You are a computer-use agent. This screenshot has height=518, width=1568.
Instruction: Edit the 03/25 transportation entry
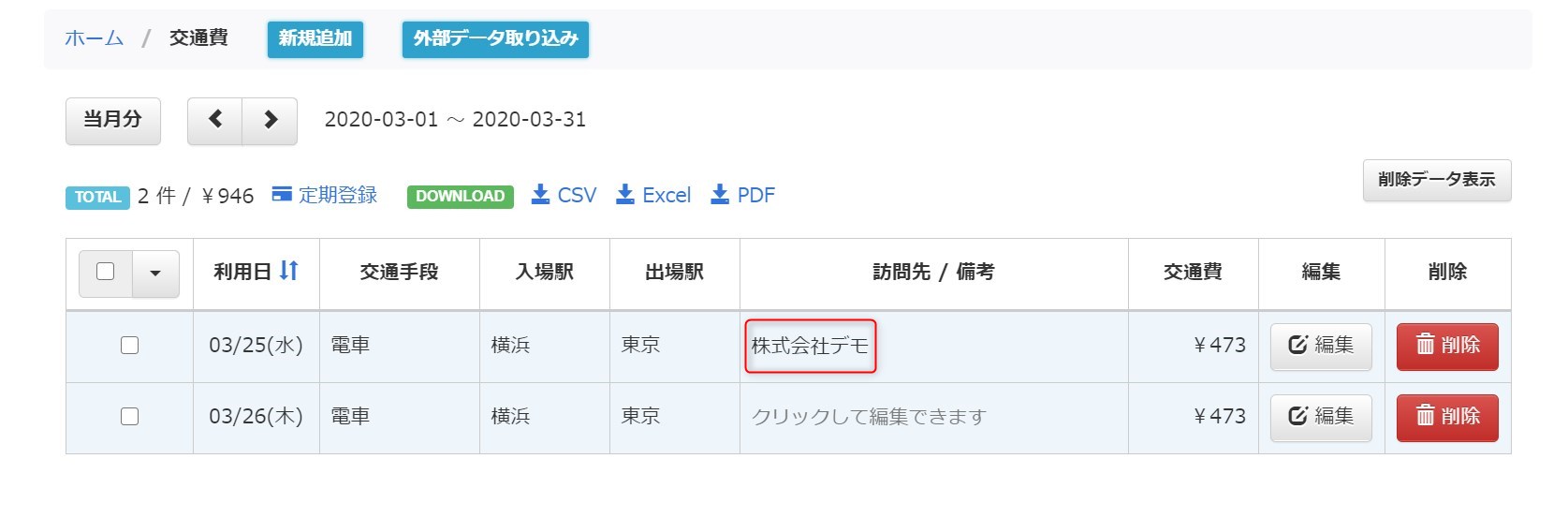[1321, 346]
